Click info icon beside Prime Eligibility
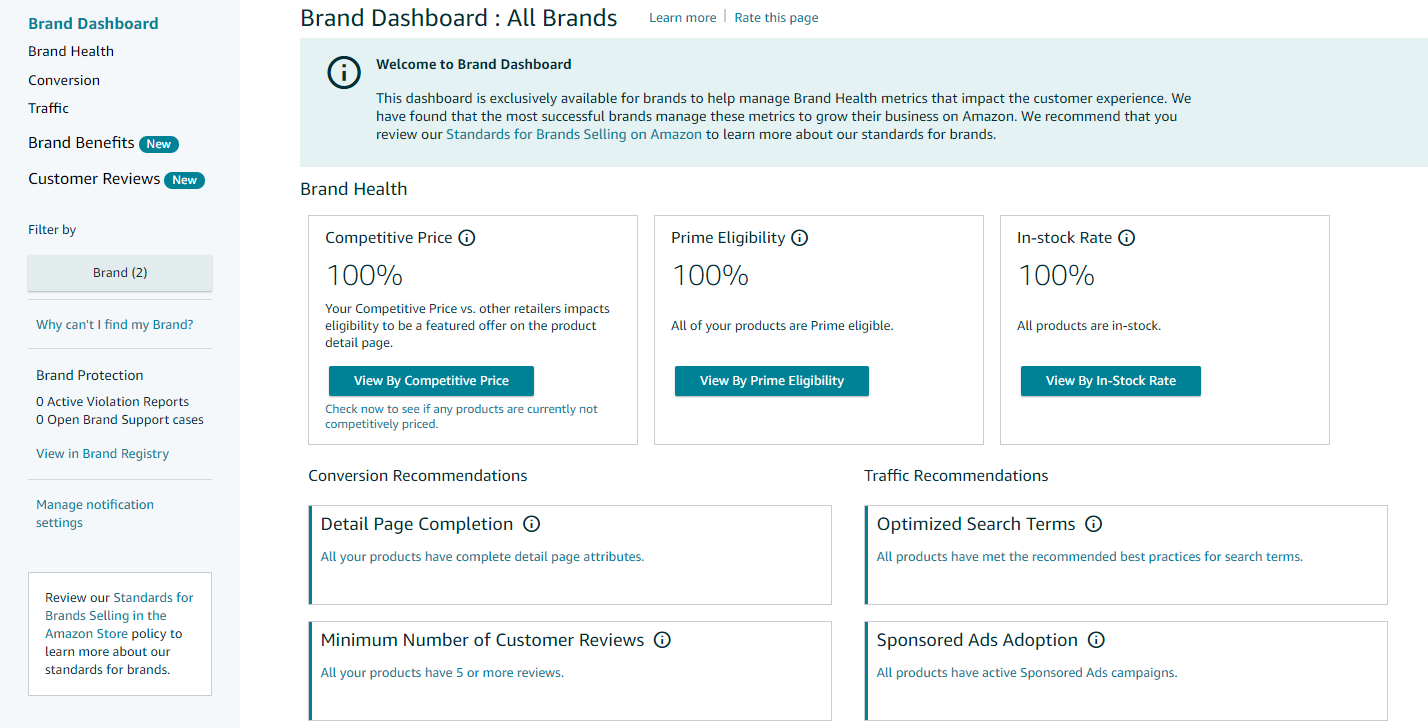 (x=799, y=238)
